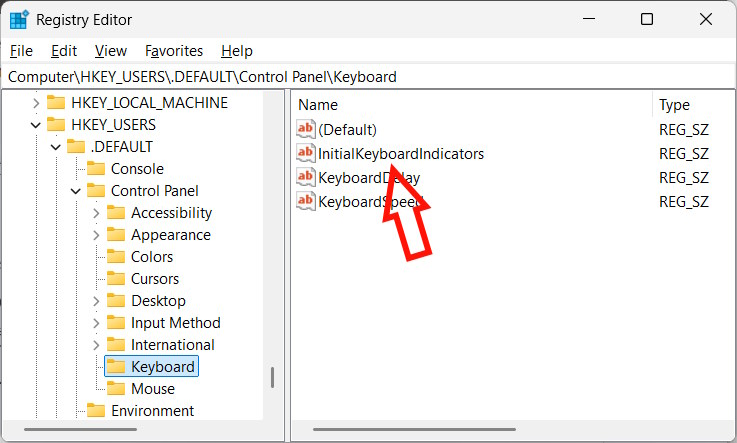The image size is (737, 443).
Task: Expand the HKEY_LOCAL_MACHINE hive
Action: pos(36,103)
